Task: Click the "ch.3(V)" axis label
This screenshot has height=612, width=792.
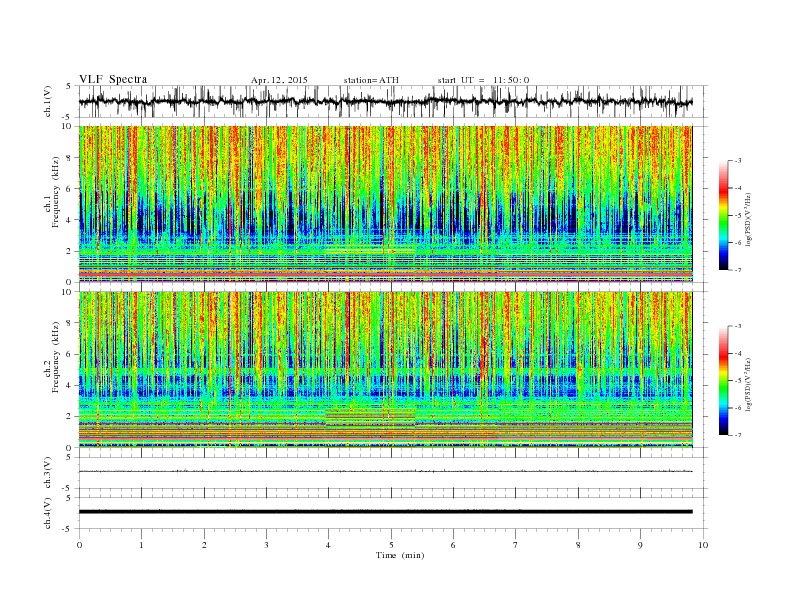Action: click(48, 473)
